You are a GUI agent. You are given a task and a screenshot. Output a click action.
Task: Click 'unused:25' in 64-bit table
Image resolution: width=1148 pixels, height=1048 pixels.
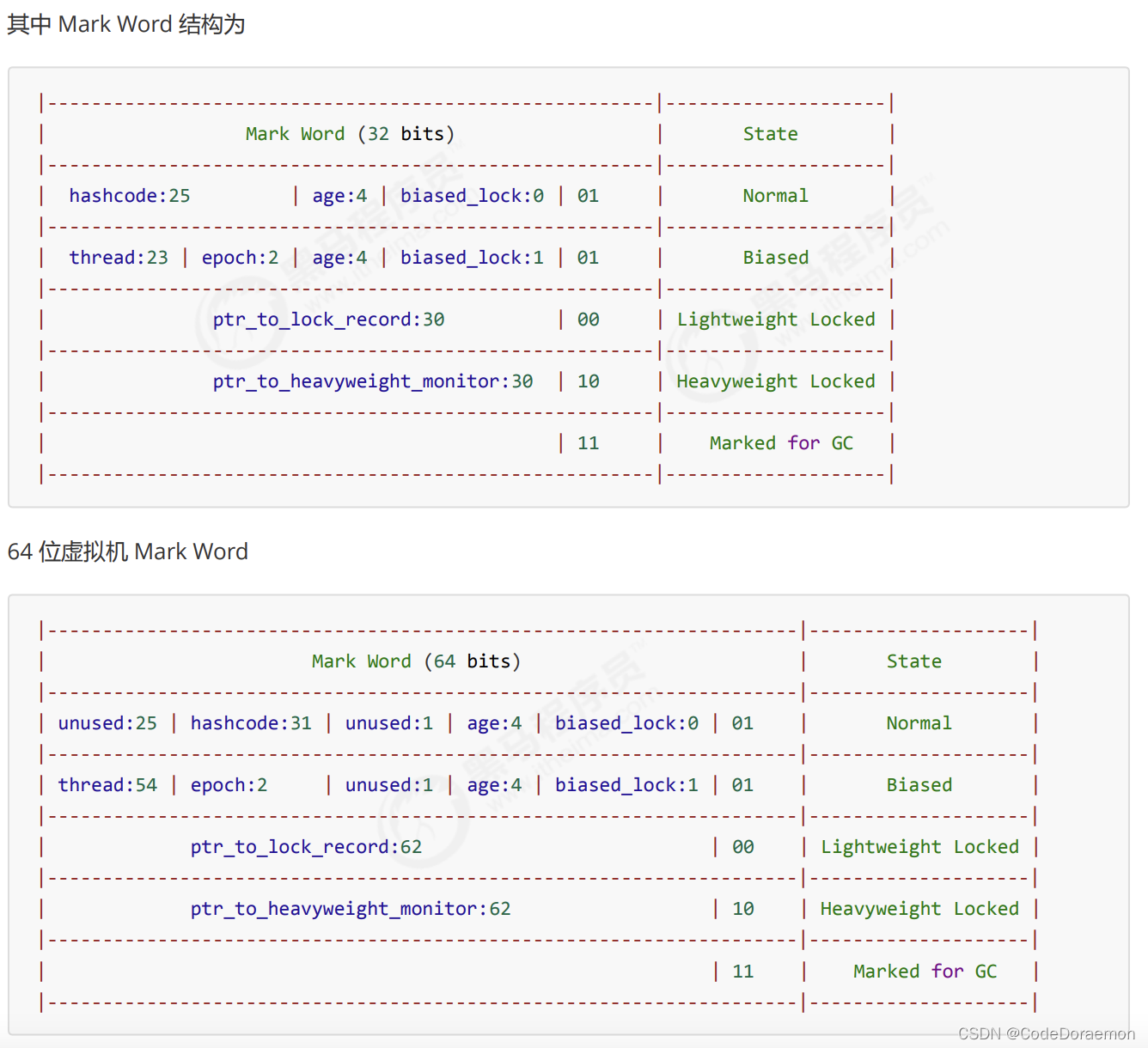point(107,723)
